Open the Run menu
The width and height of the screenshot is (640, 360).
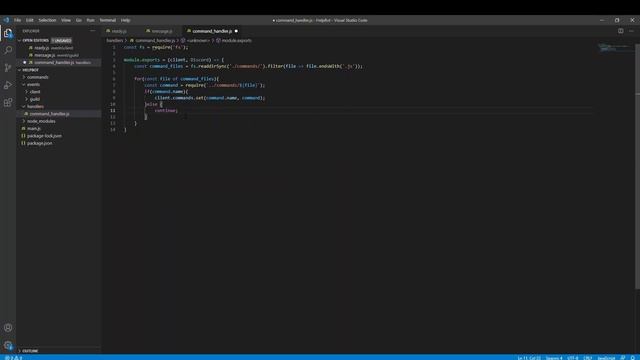click(90, 20)
